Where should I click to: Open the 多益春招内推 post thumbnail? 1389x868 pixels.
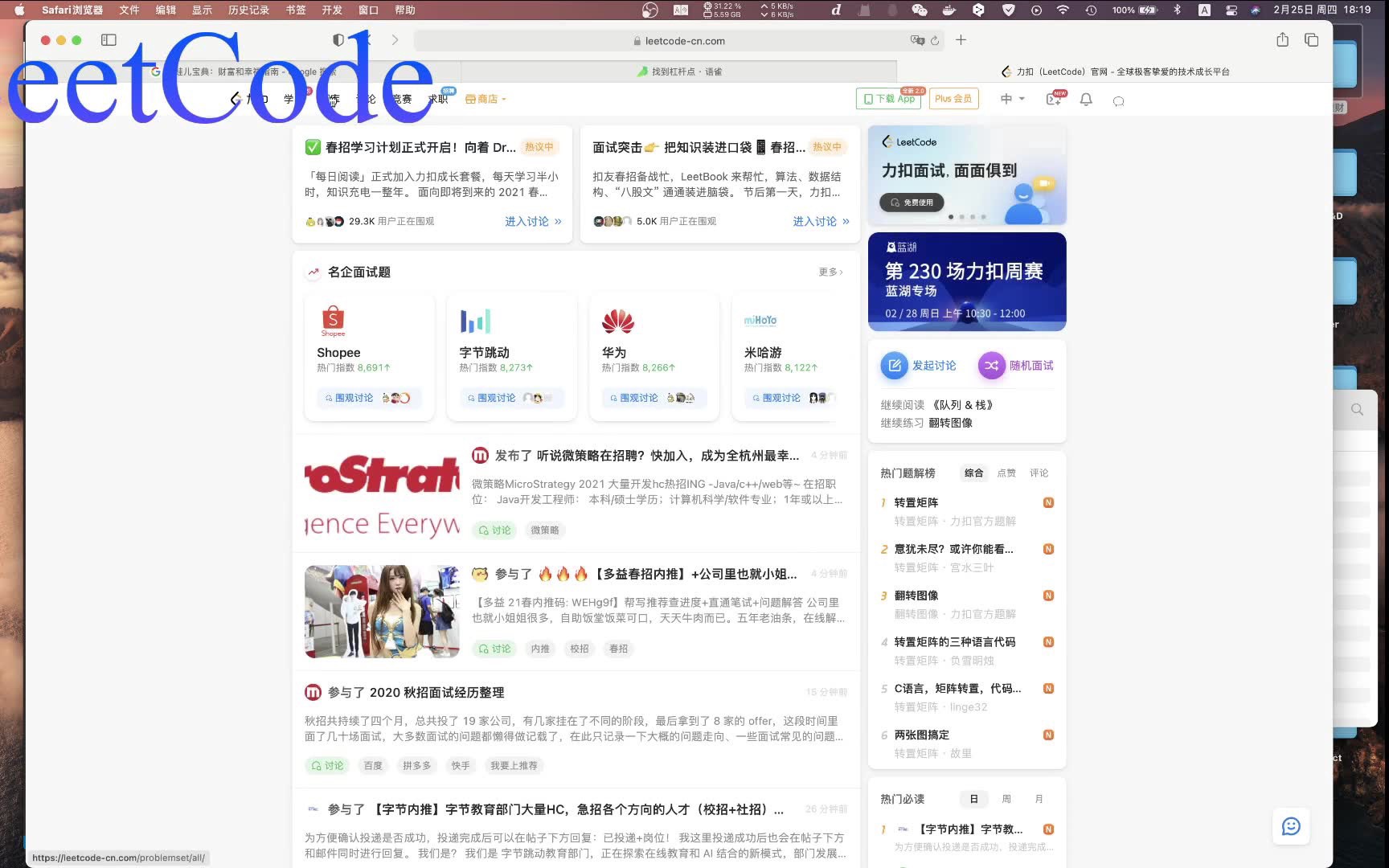pos(382,612)
